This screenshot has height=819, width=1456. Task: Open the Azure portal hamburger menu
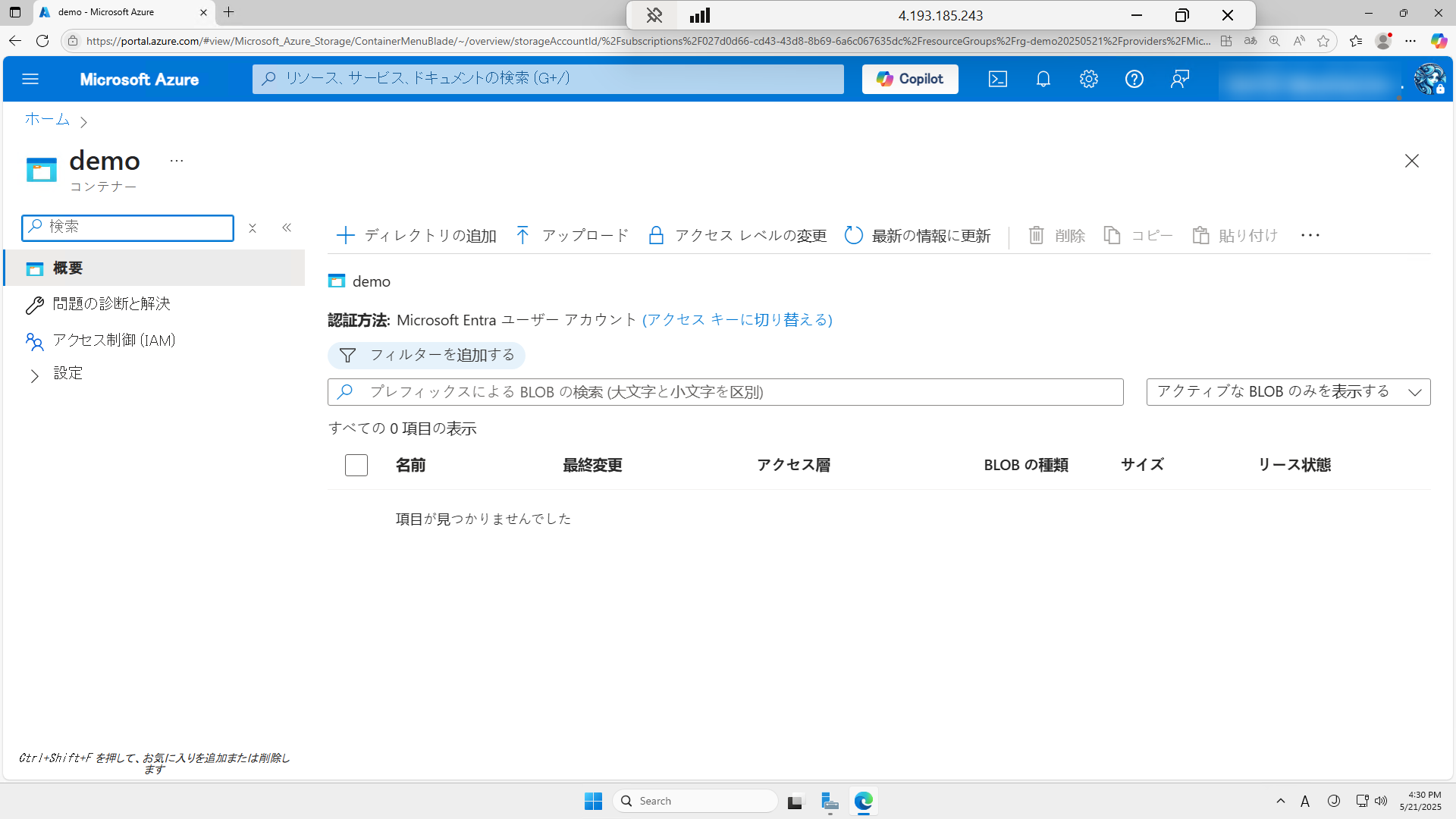(x=30, y=78)
